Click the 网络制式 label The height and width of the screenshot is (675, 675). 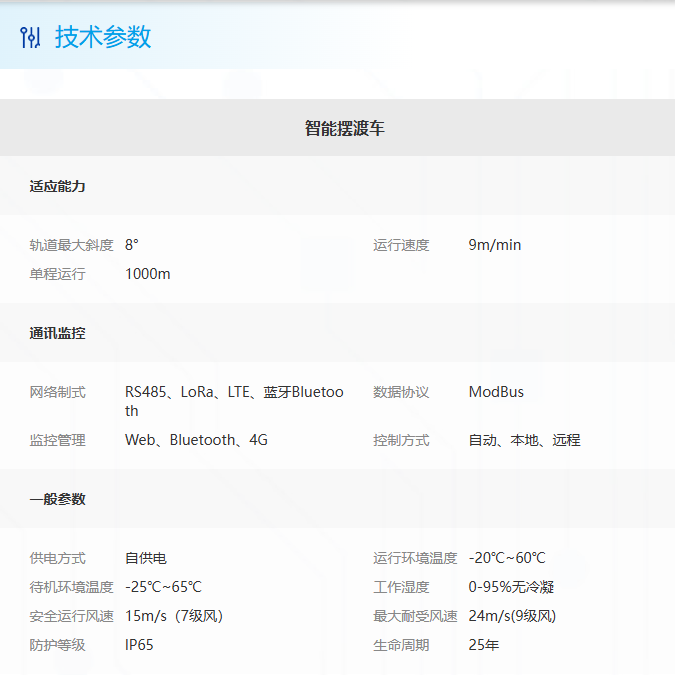[57, 392]
